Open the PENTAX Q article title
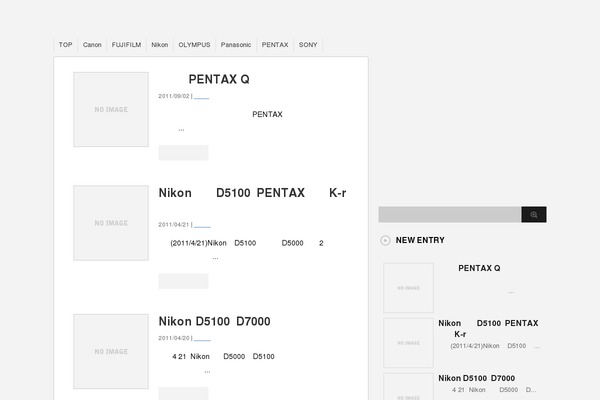This screenshot has height=400, width=600. tap(219, 79)
